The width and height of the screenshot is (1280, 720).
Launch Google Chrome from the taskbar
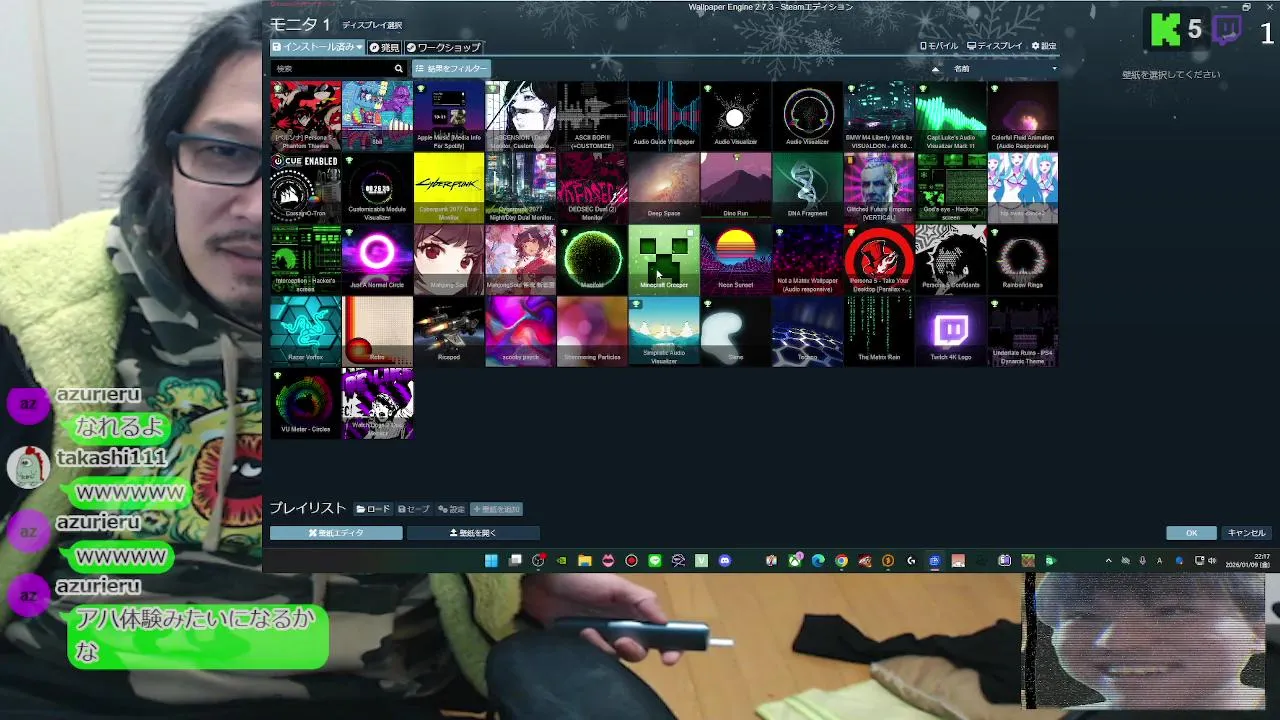(841, 561)
